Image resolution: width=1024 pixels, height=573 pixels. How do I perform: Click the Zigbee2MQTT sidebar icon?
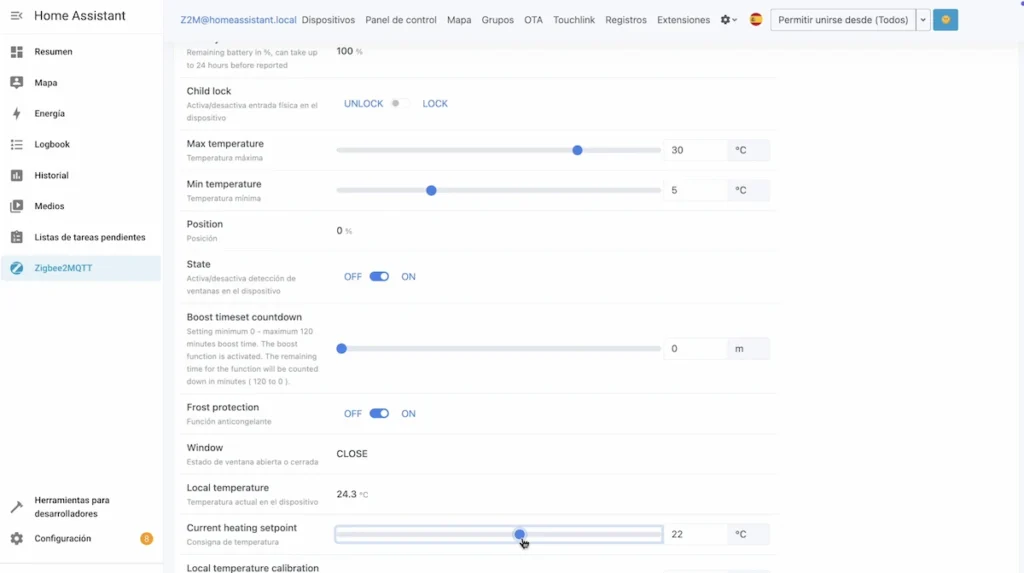[16, 268]
